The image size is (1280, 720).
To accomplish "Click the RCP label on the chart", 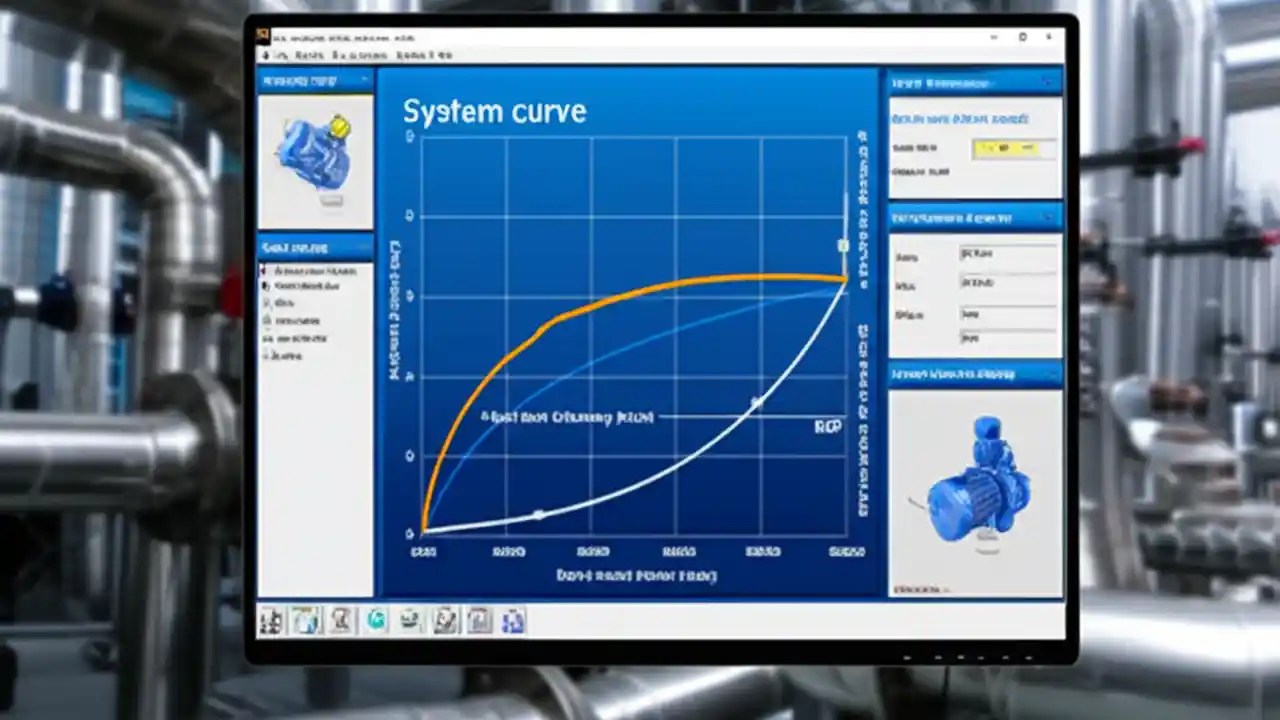I will (x=831, y=426).
